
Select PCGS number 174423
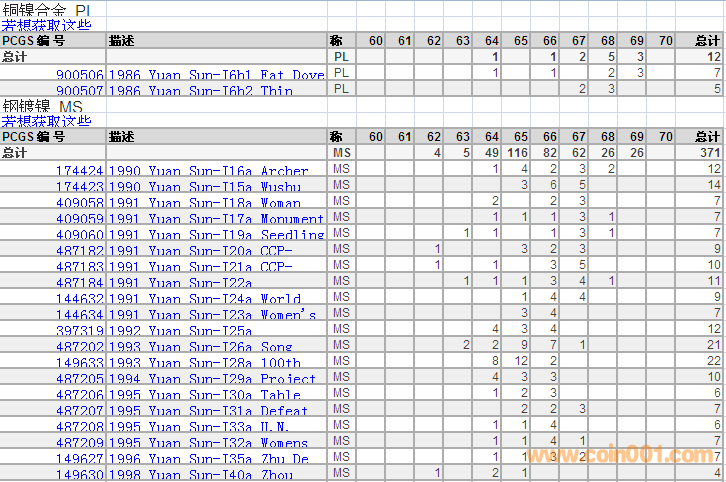tap(79, 187)
